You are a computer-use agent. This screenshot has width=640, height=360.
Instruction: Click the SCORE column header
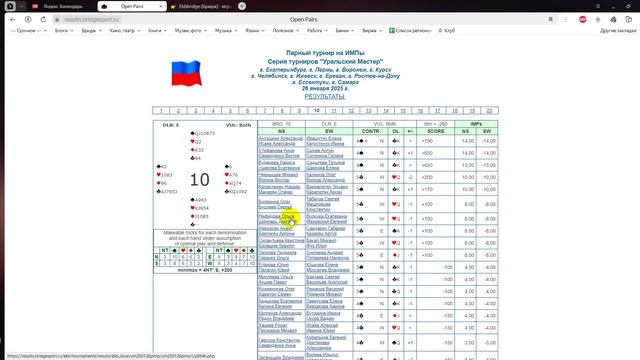(436, 131)
